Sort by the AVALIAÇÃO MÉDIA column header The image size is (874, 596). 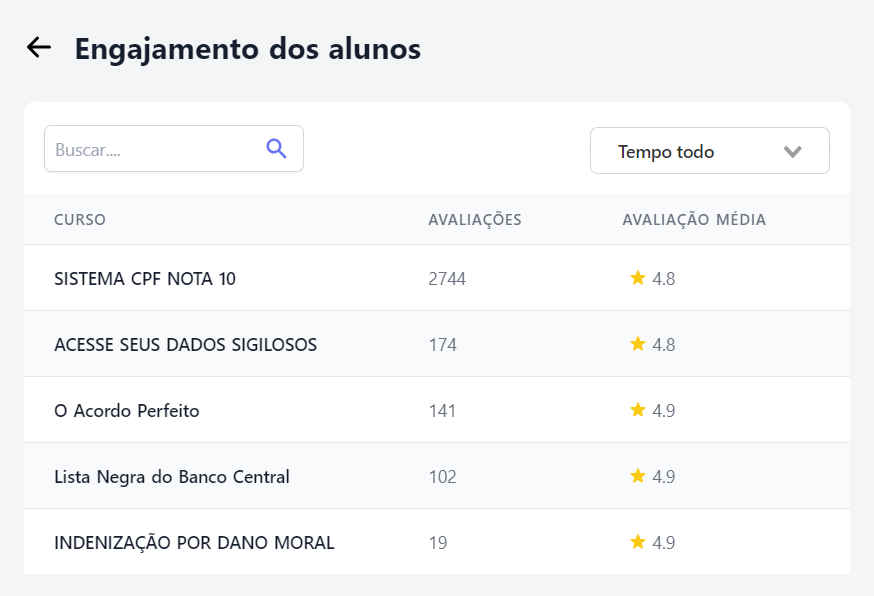click(694, 220)
